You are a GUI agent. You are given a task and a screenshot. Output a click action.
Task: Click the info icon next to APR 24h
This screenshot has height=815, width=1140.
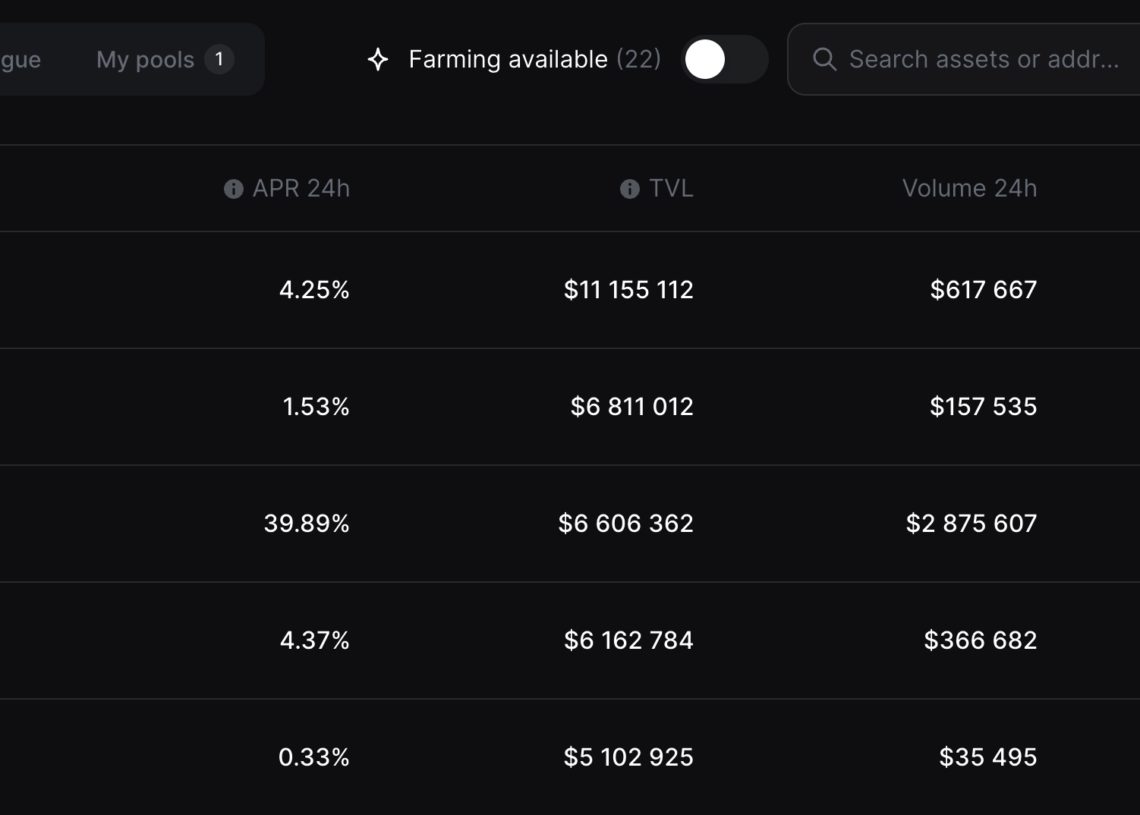click(233, 188)
